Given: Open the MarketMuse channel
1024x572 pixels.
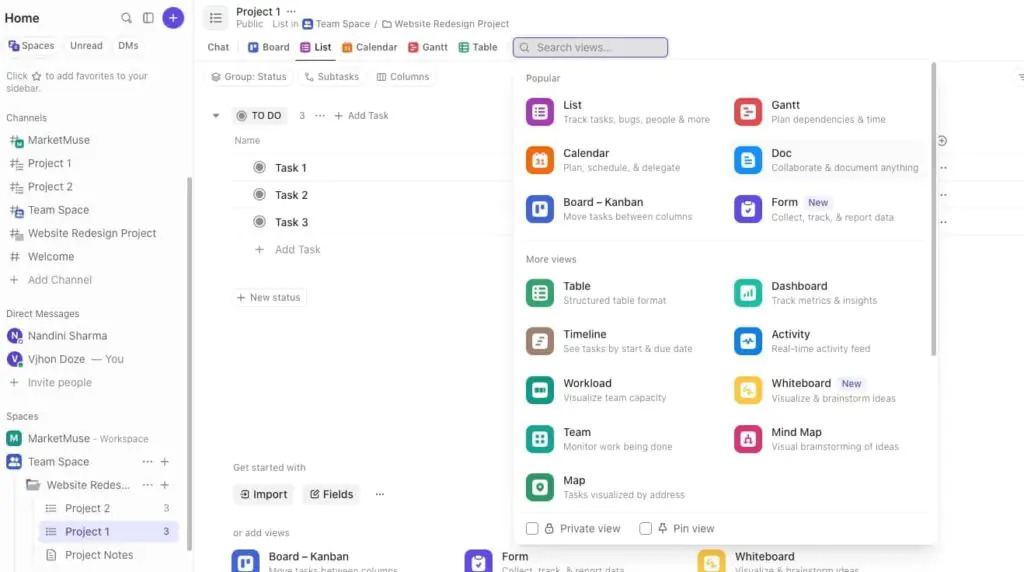Looking at the screenshot, I should tap(59, 140).
